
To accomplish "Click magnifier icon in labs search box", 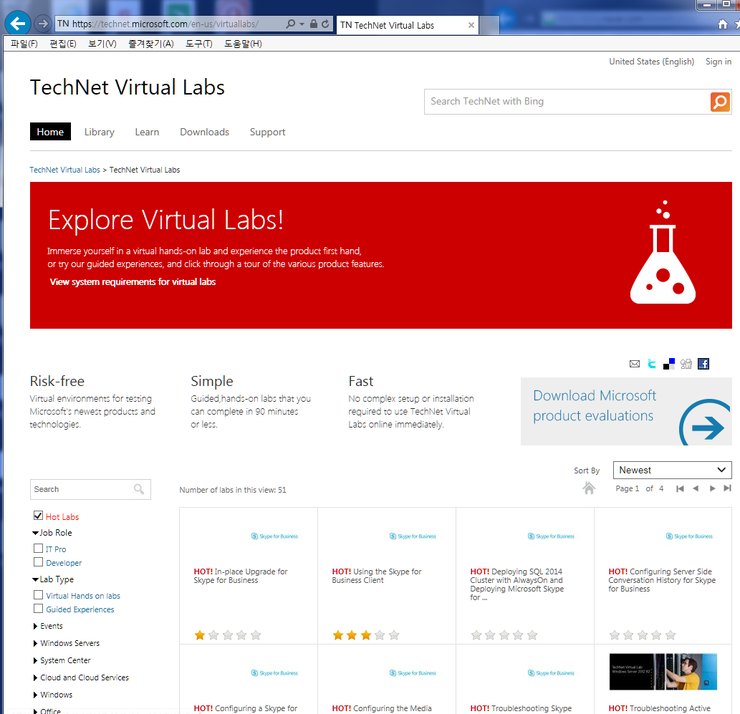I will click(139, 489).
